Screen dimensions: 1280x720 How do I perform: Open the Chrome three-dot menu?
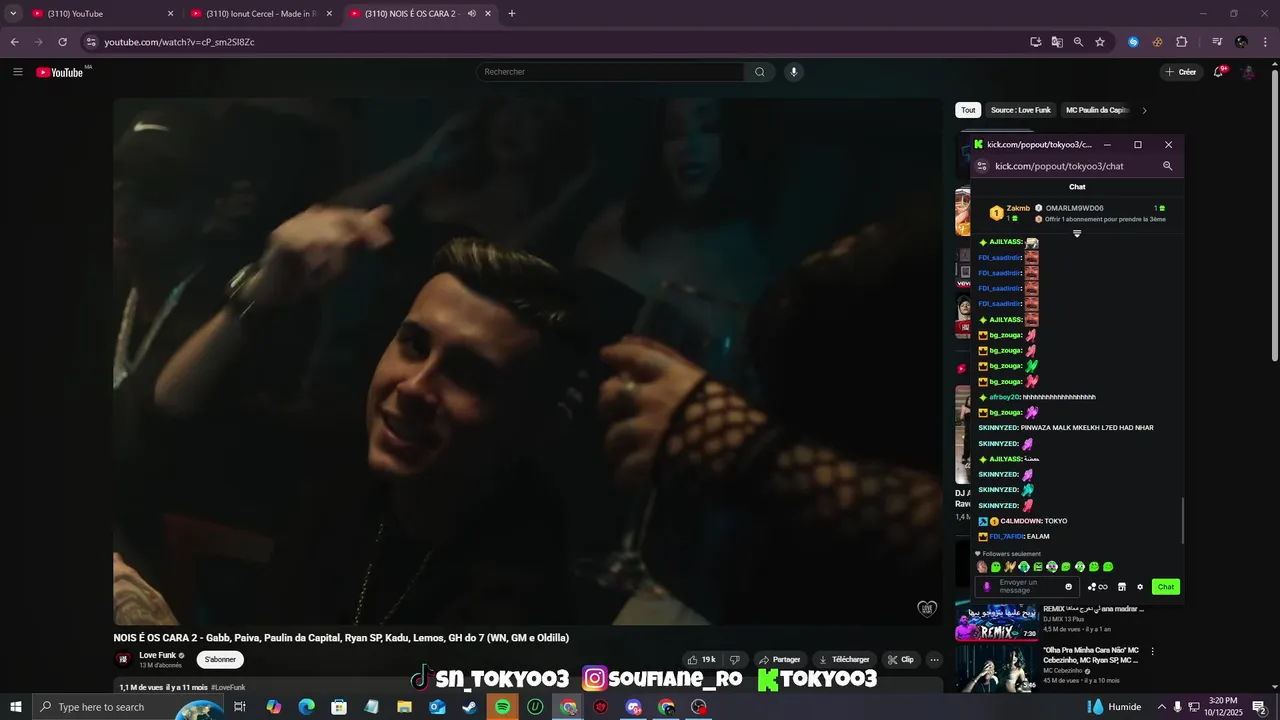pos(1264,42)
